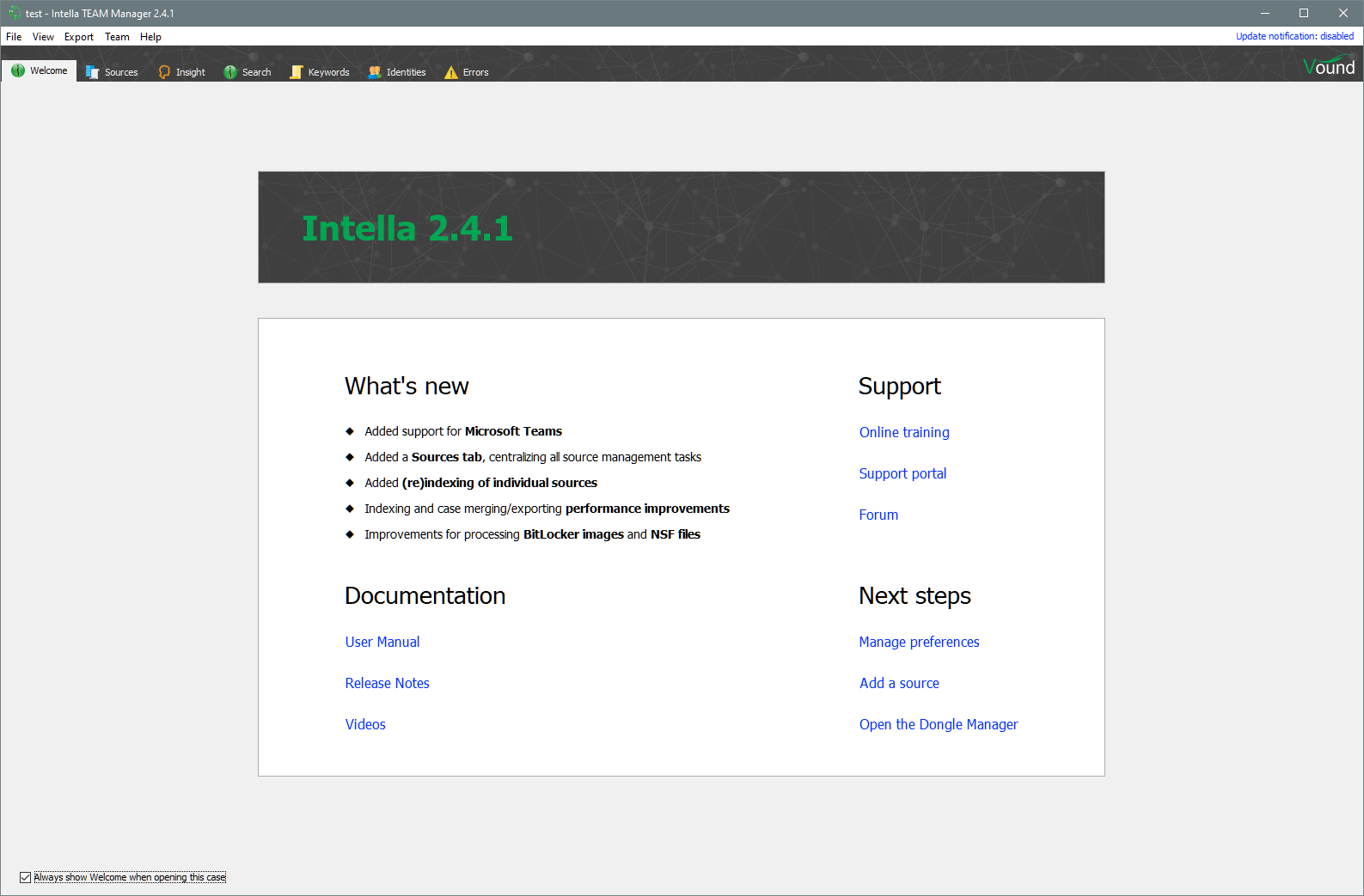
Task: Open the Help menu
Action: 150,37
